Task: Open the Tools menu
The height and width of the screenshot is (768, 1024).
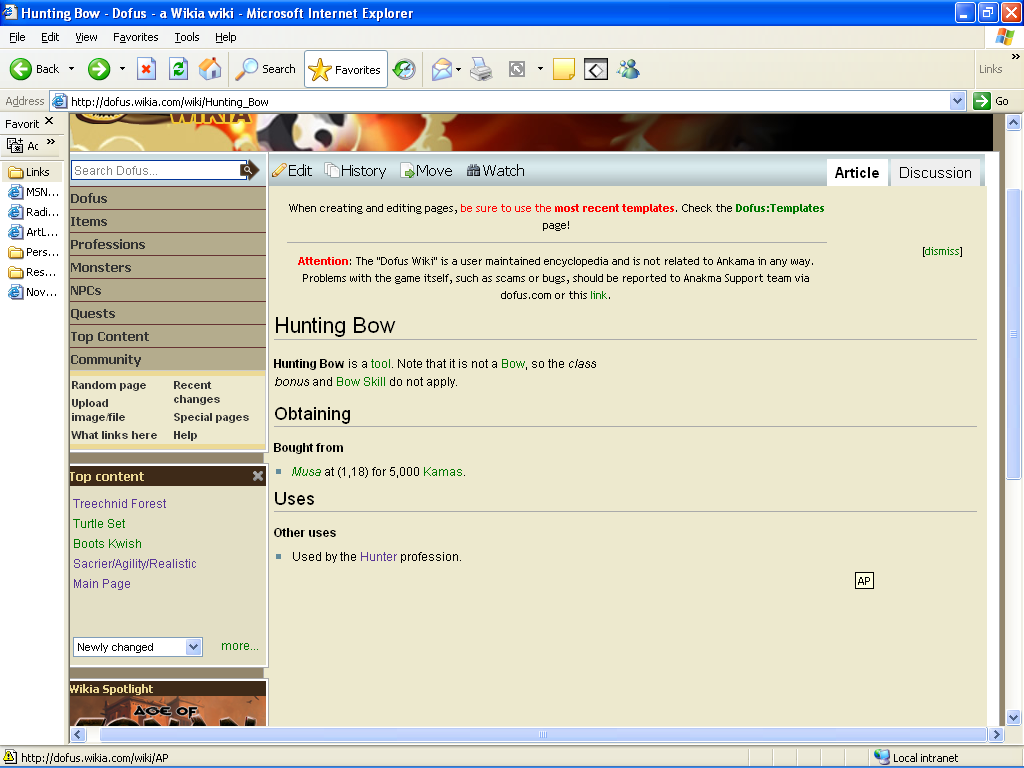Action: click(187, 37)
